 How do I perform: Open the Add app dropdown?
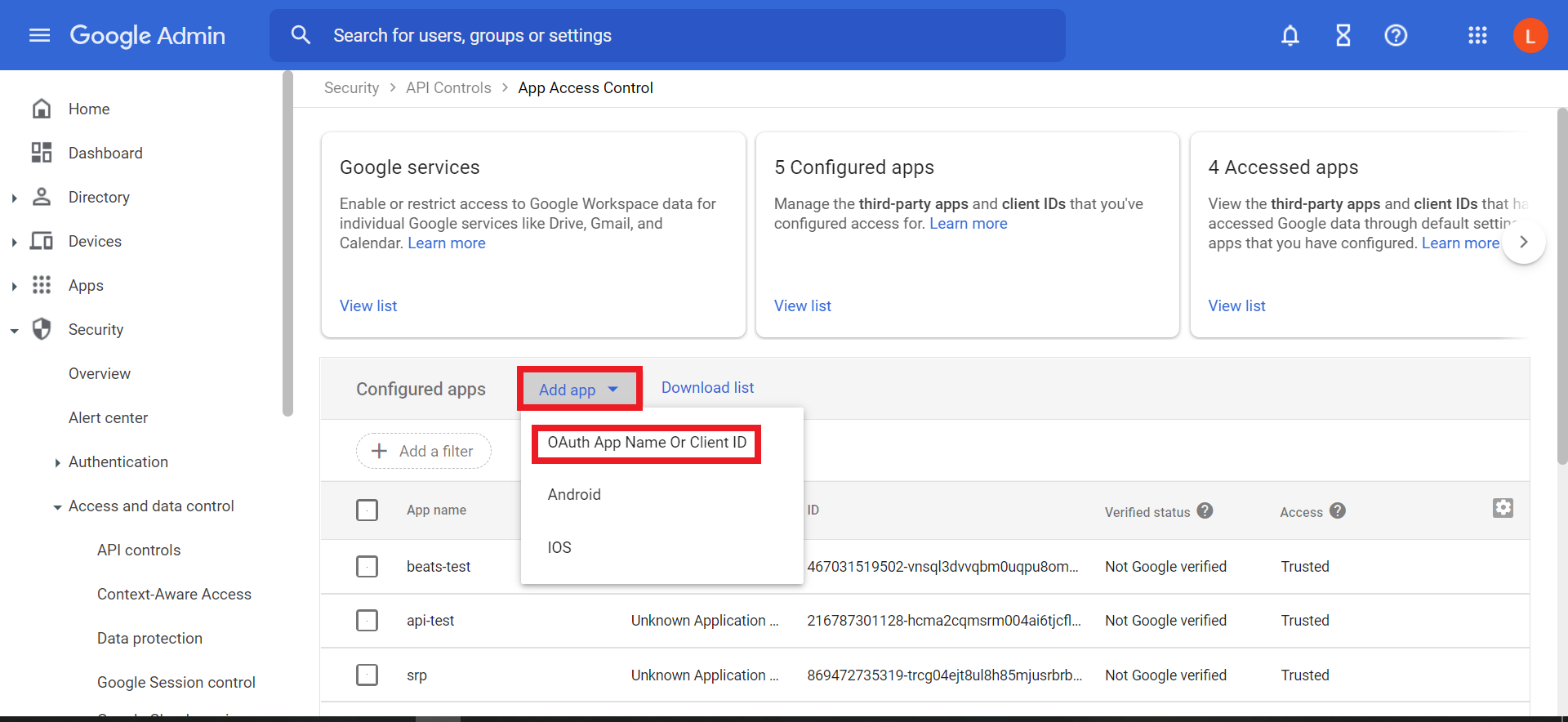point(579,390)
